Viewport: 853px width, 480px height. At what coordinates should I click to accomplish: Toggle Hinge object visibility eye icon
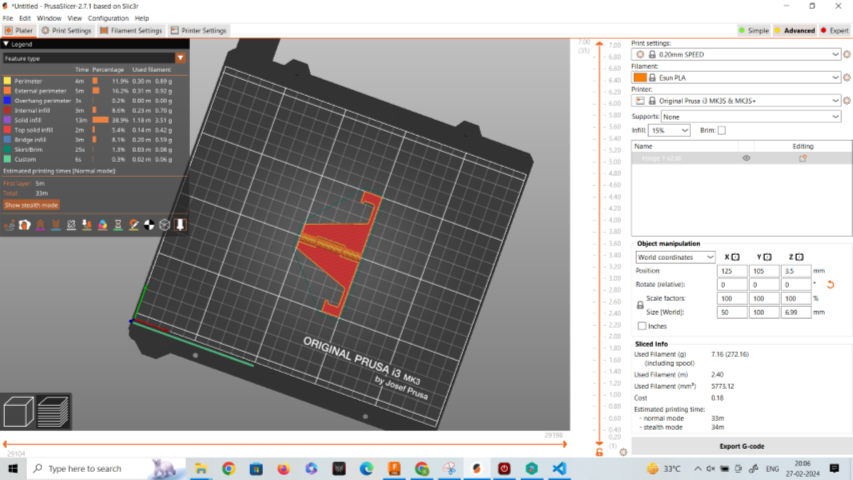[x=746, y=158]
